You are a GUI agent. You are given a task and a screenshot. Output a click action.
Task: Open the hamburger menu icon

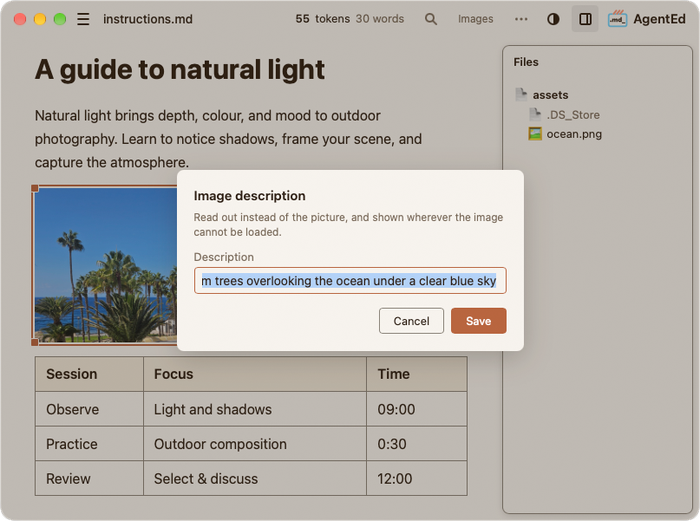[83, 19]
